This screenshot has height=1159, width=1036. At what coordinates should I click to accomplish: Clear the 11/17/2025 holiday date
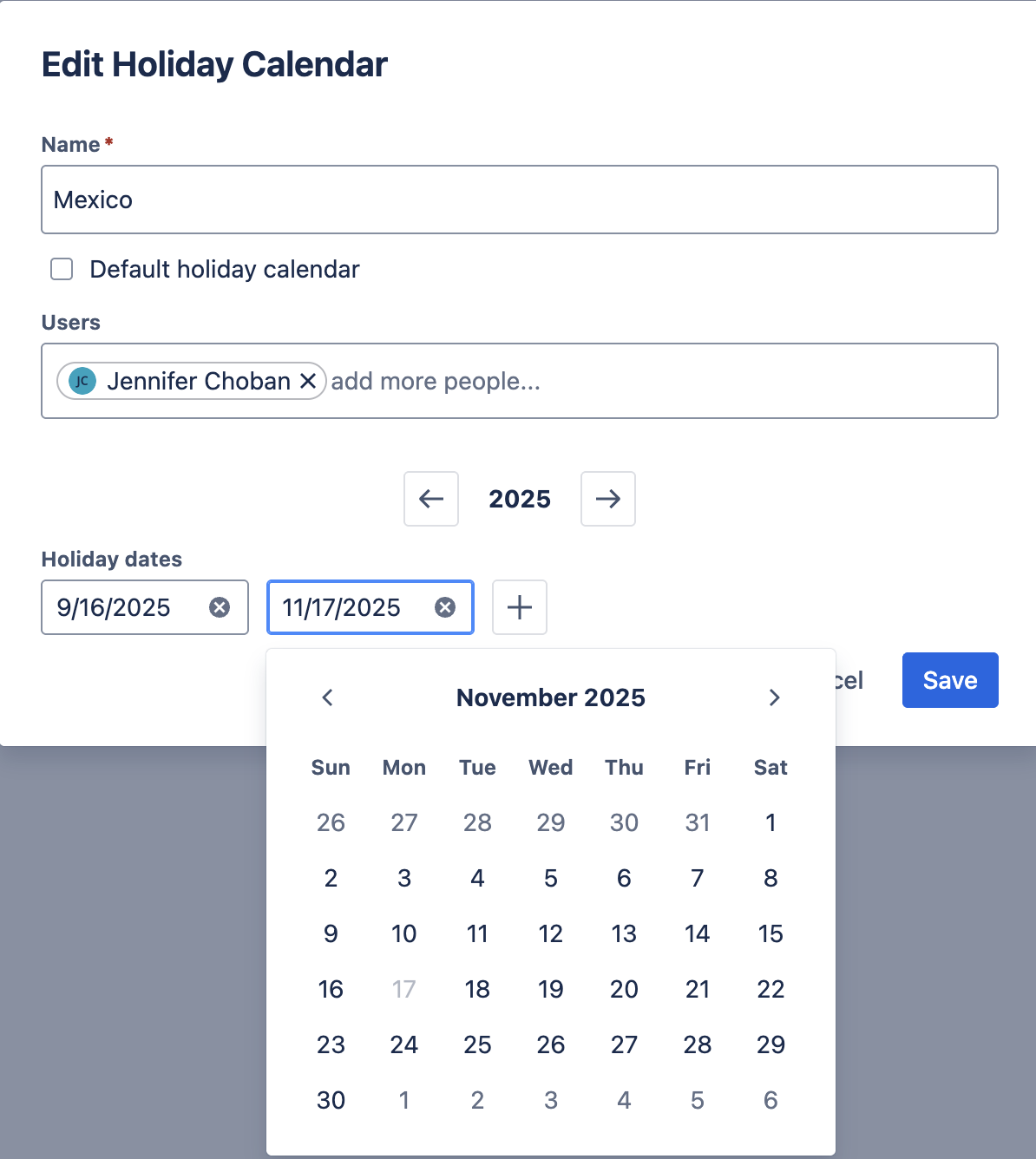coord(445,607)
